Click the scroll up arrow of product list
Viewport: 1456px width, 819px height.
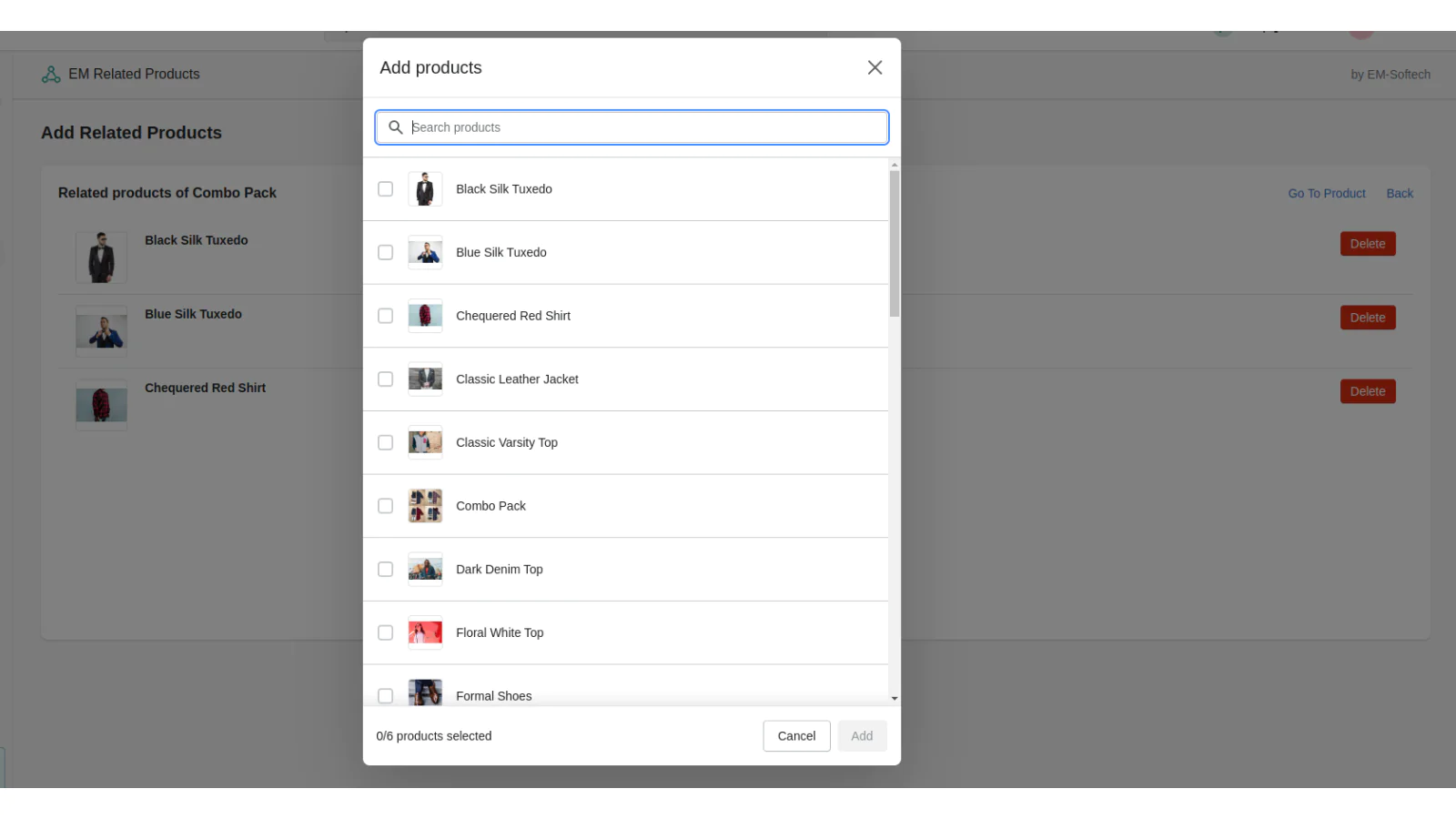coord(895,165)
